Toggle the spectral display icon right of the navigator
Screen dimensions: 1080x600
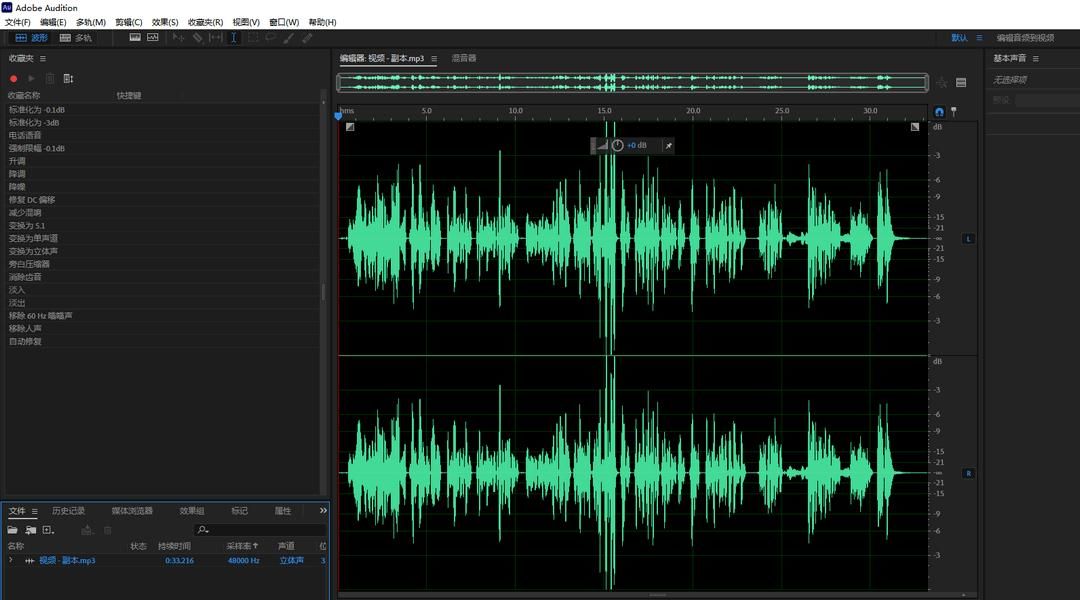(961, 83)
